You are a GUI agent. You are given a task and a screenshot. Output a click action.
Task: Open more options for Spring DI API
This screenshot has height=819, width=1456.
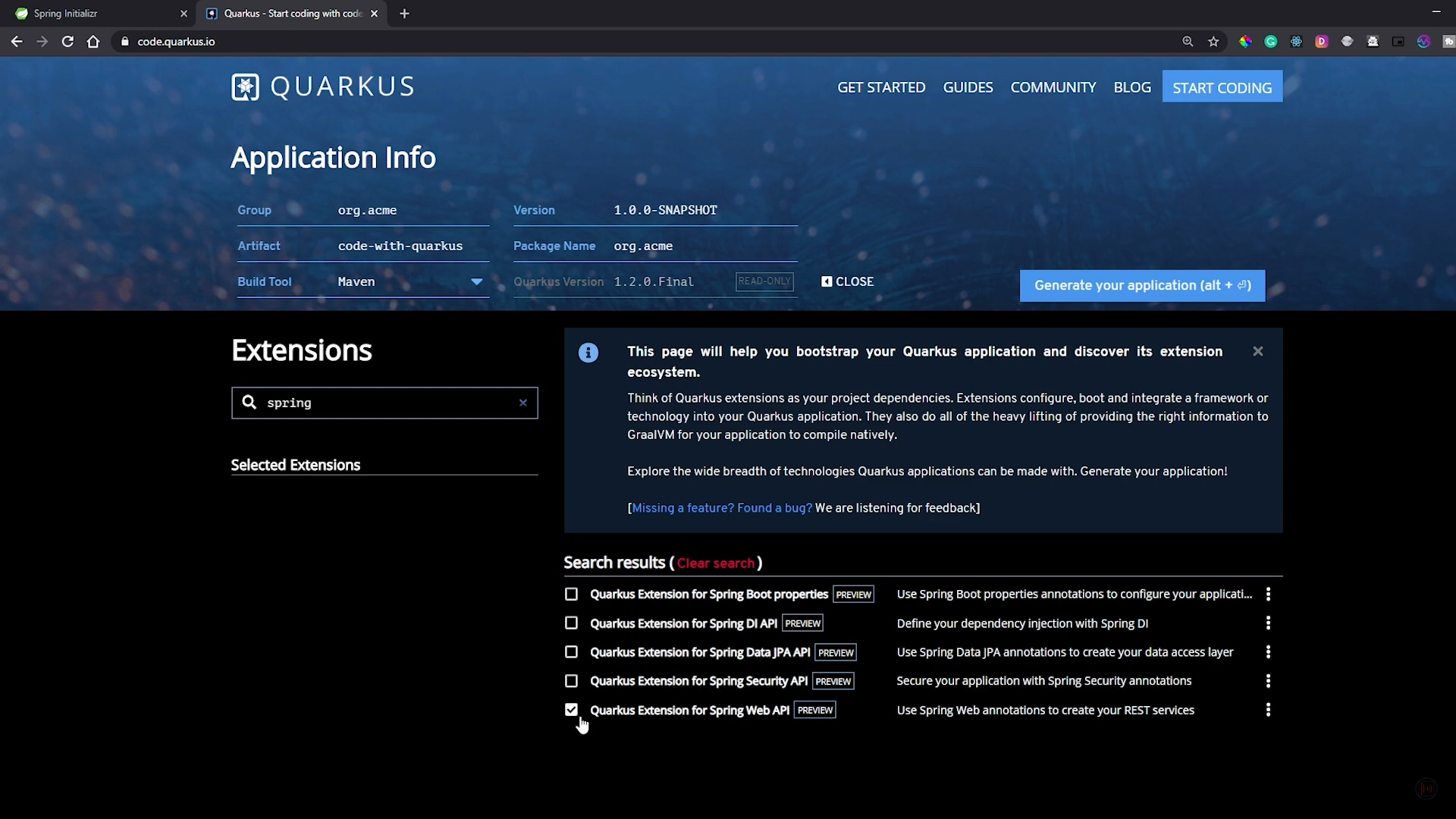[1268, 623]
